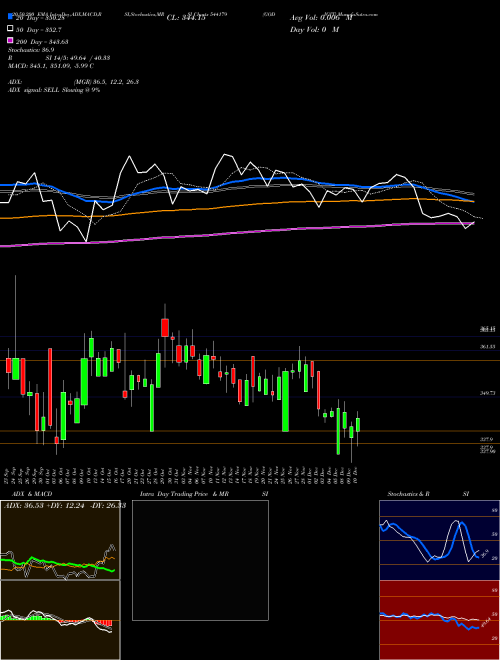Image resolution: width=500 pixels, height=660 pixels.
Task: Click the 'Stochastics & R' panel heading
Action: point(409,494)
